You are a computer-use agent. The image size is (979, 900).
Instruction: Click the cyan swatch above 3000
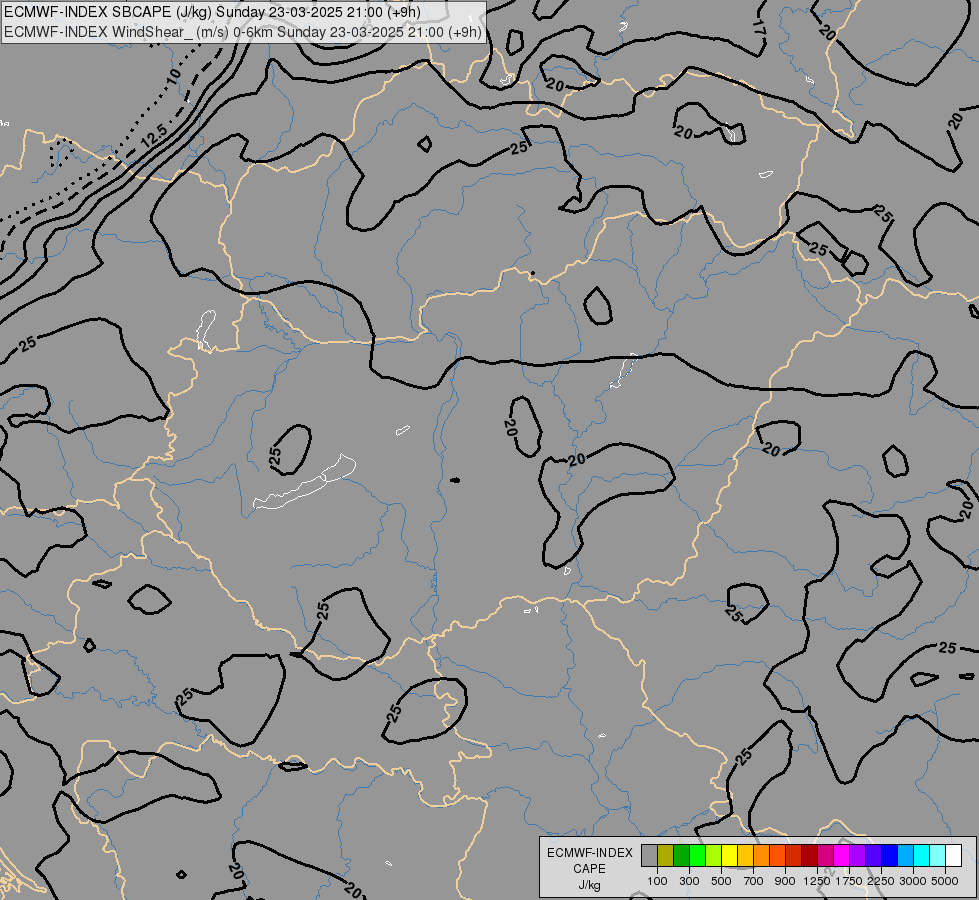921,856
